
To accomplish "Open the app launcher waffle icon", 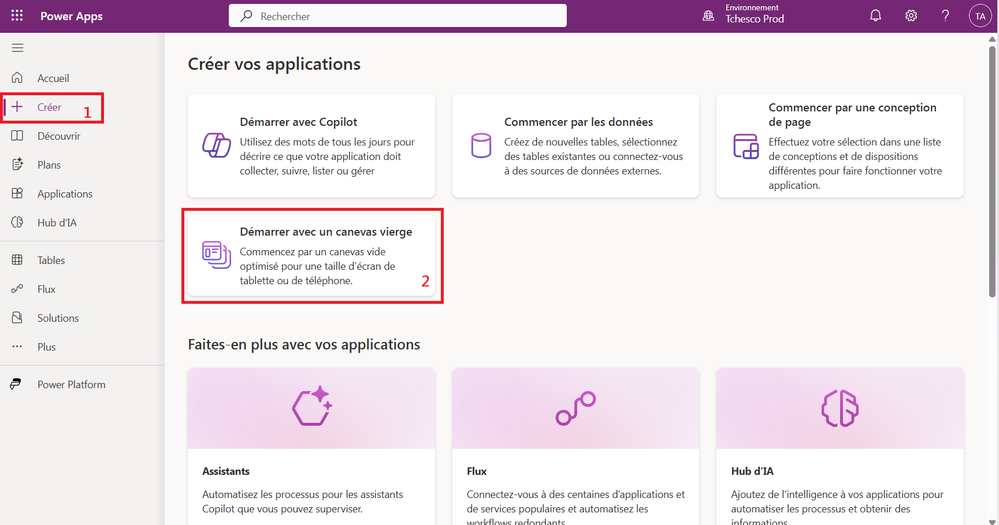I will (17, 16).
